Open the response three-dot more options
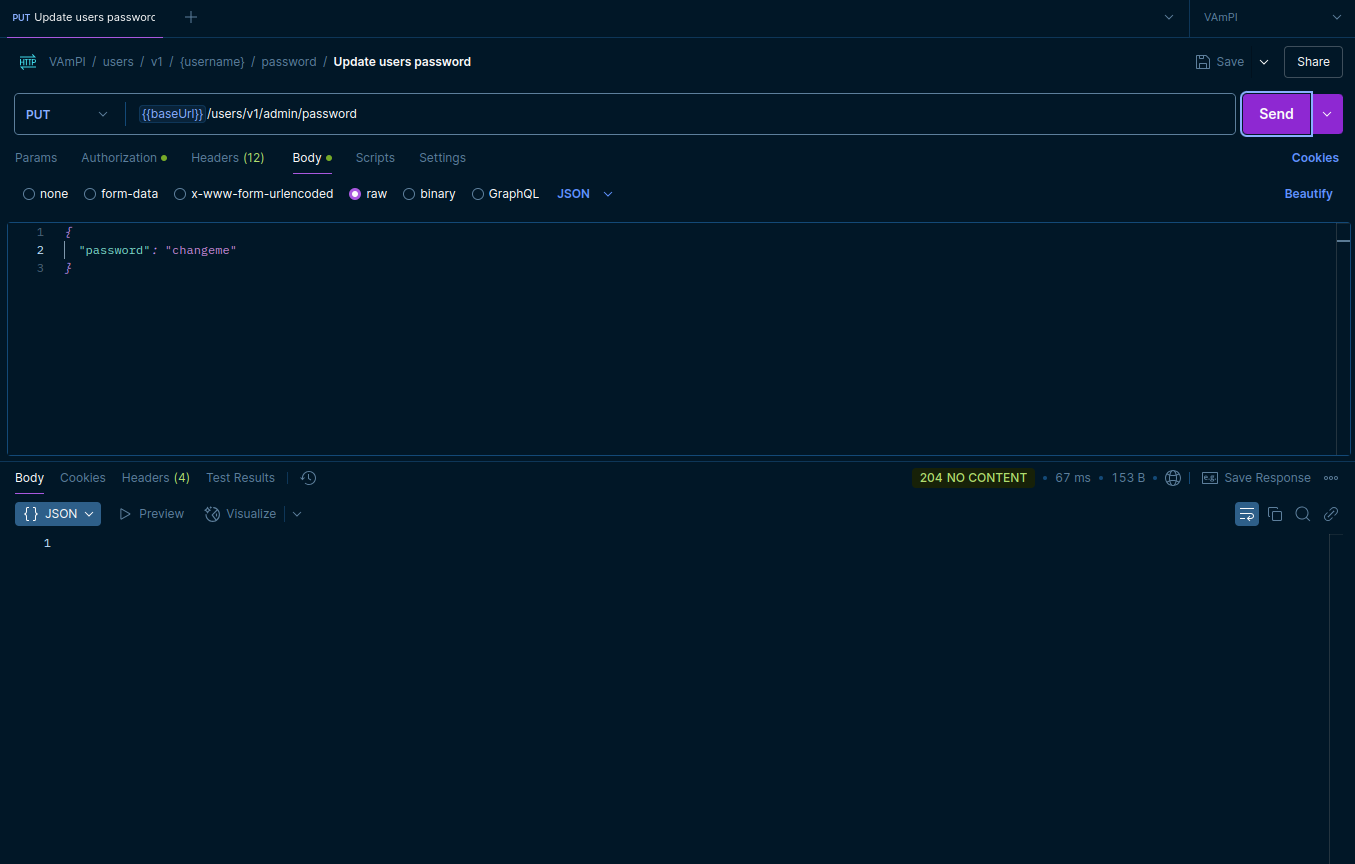Viewport: 1355px width, 864px height. [x=1331, y=478]
